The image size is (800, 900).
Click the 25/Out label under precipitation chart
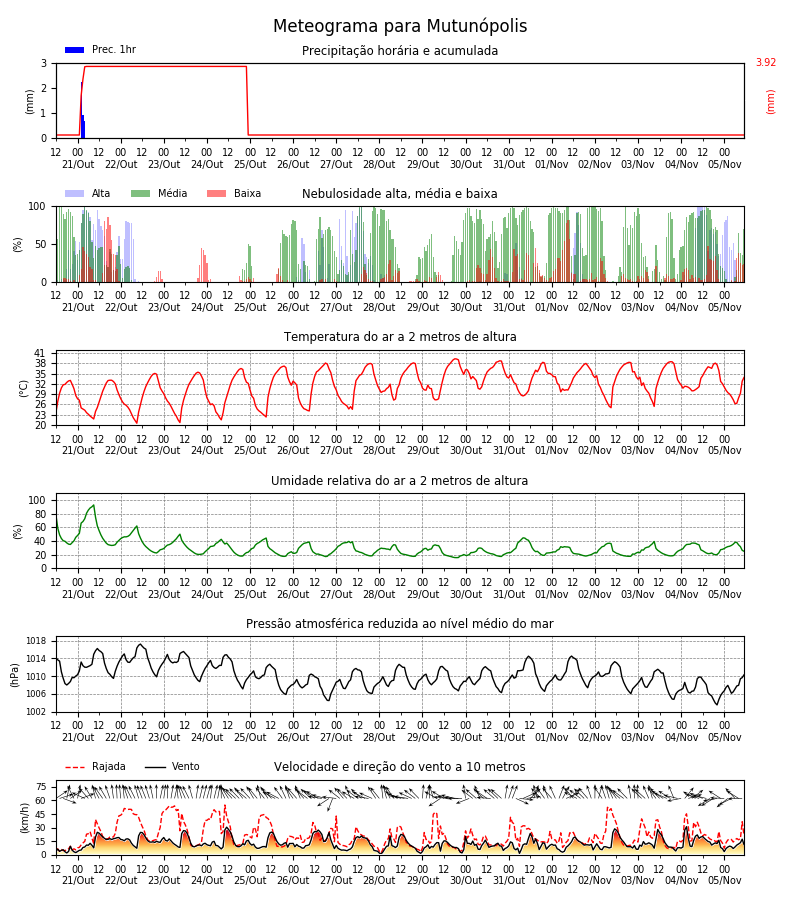coord(250,164)
